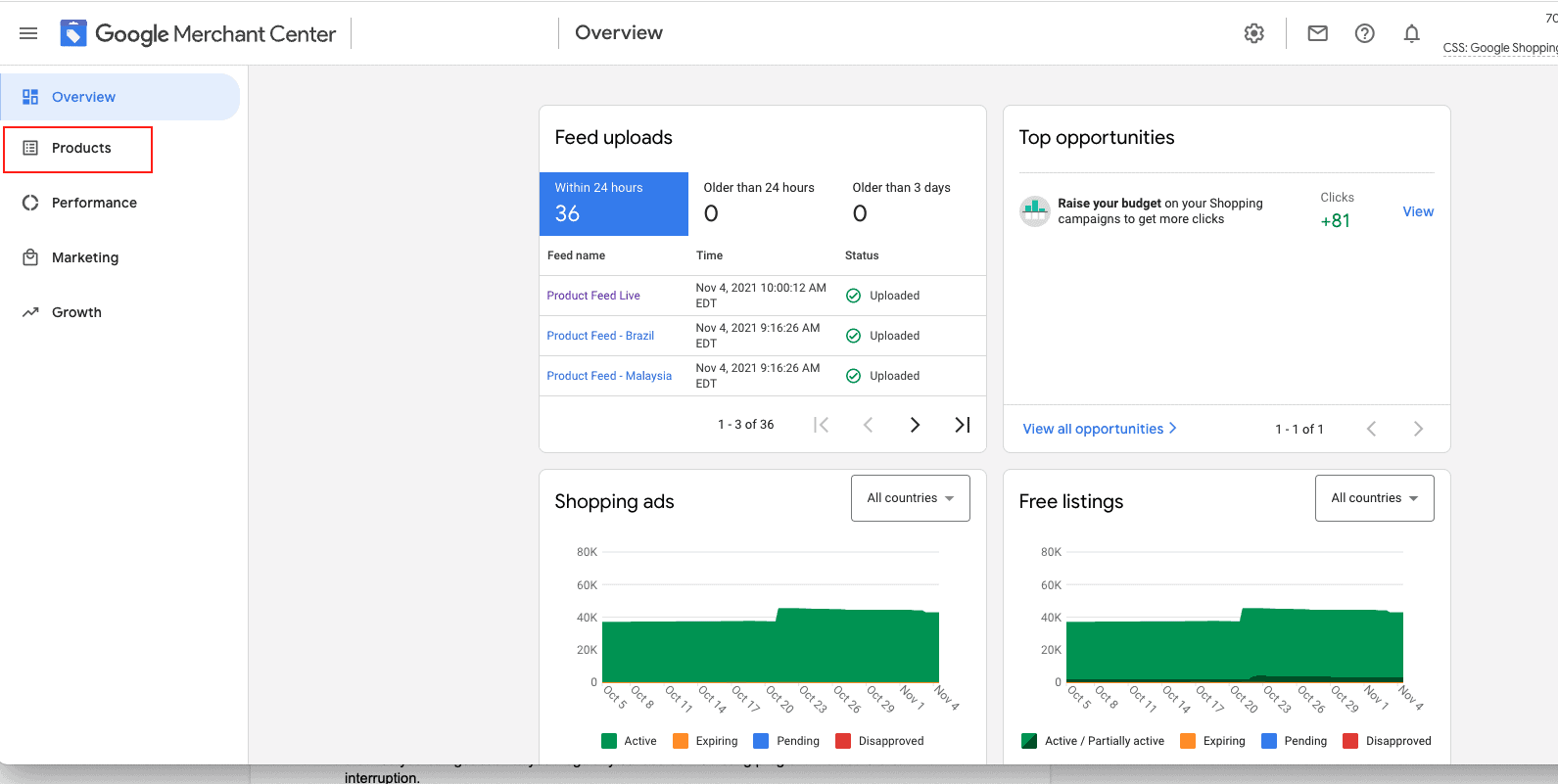Open the notifications bell
The width and height of the screenshot is (1558, 784).
click(1412, 33)
